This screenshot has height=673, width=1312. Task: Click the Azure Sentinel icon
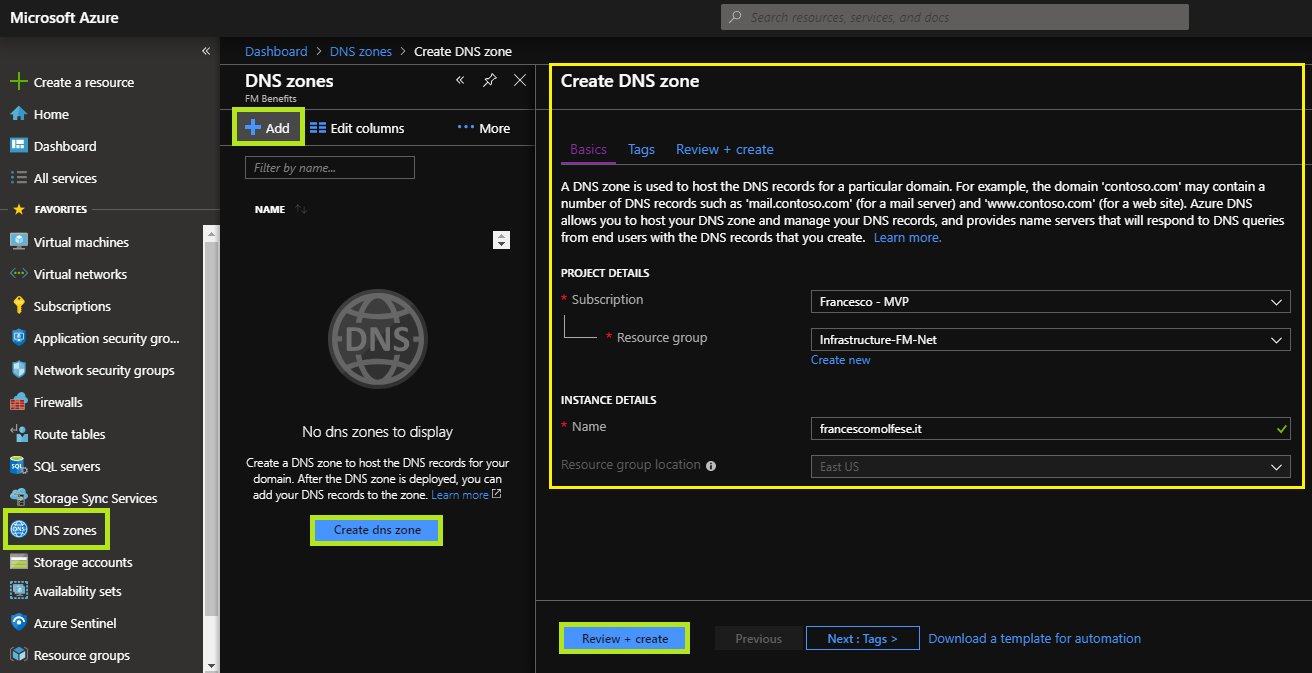click(x=18, y=623)
